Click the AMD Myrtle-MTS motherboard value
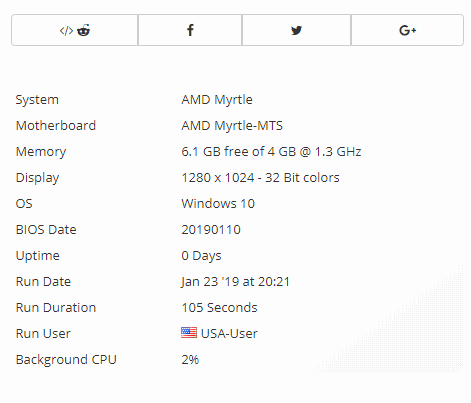Viewport: 471px width, 403px height. click(232, 126)
